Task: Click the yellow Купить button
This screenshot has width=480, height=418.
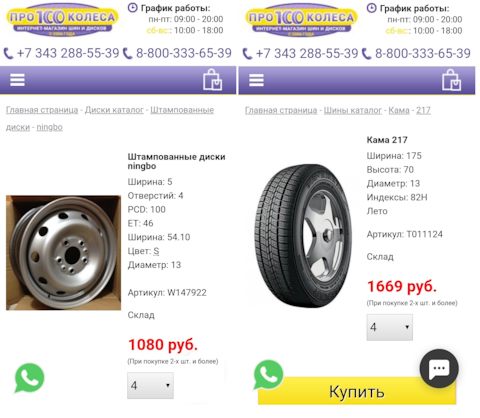Action: 357,391
